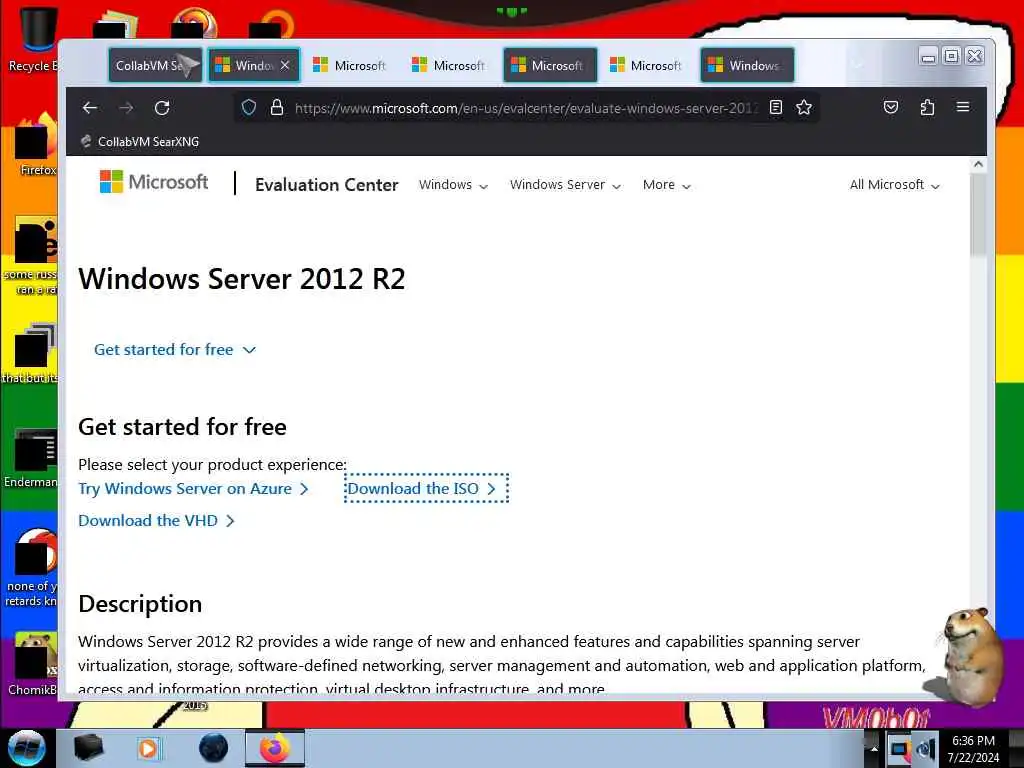
Task: Click the network tray icon
Action: [x=899, y=749]
